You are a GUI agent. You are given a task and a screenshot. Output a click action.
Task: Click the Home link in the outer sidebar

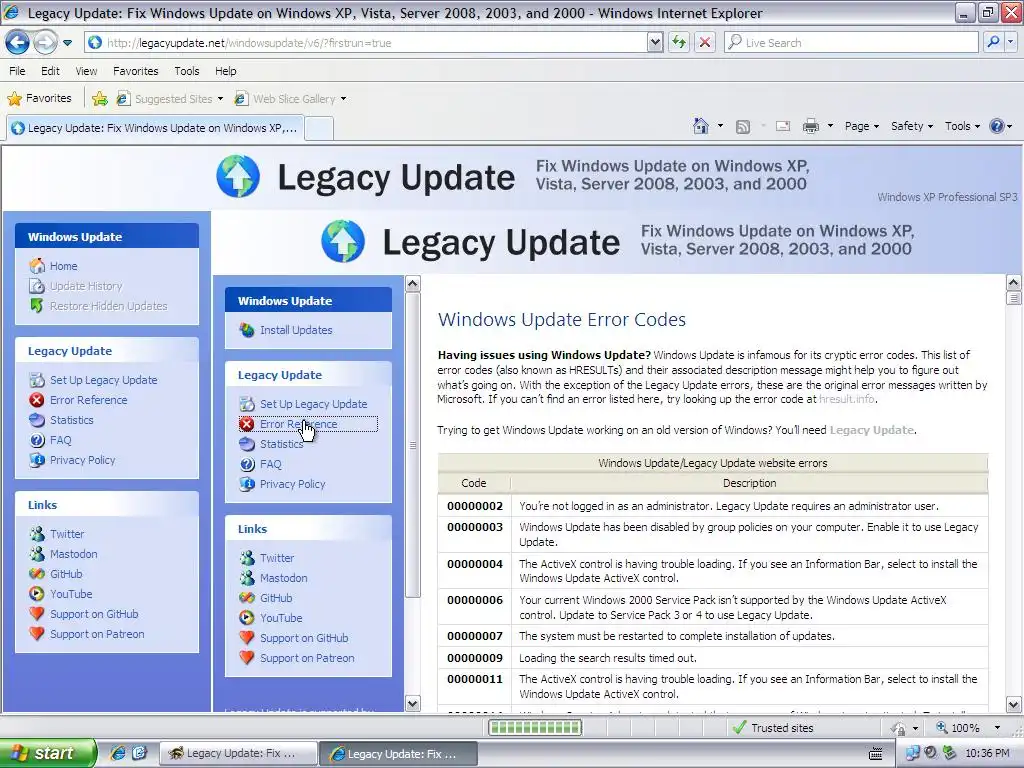[63, 266]
